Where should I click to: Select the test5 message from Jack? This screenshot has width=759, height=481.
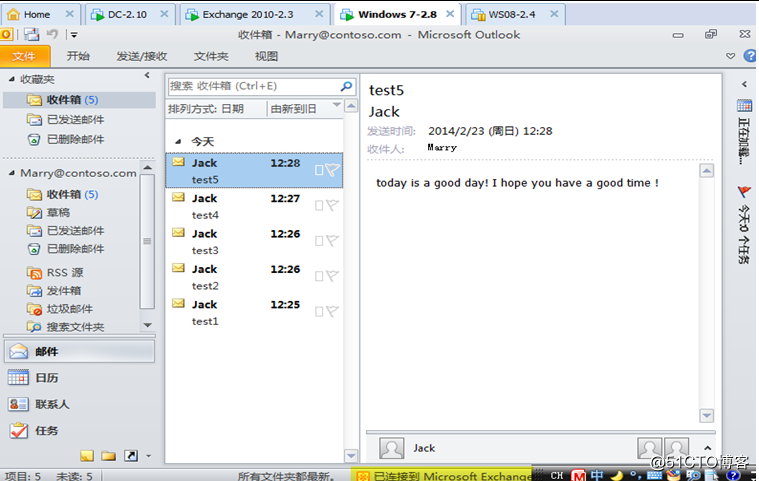[254, 170]
